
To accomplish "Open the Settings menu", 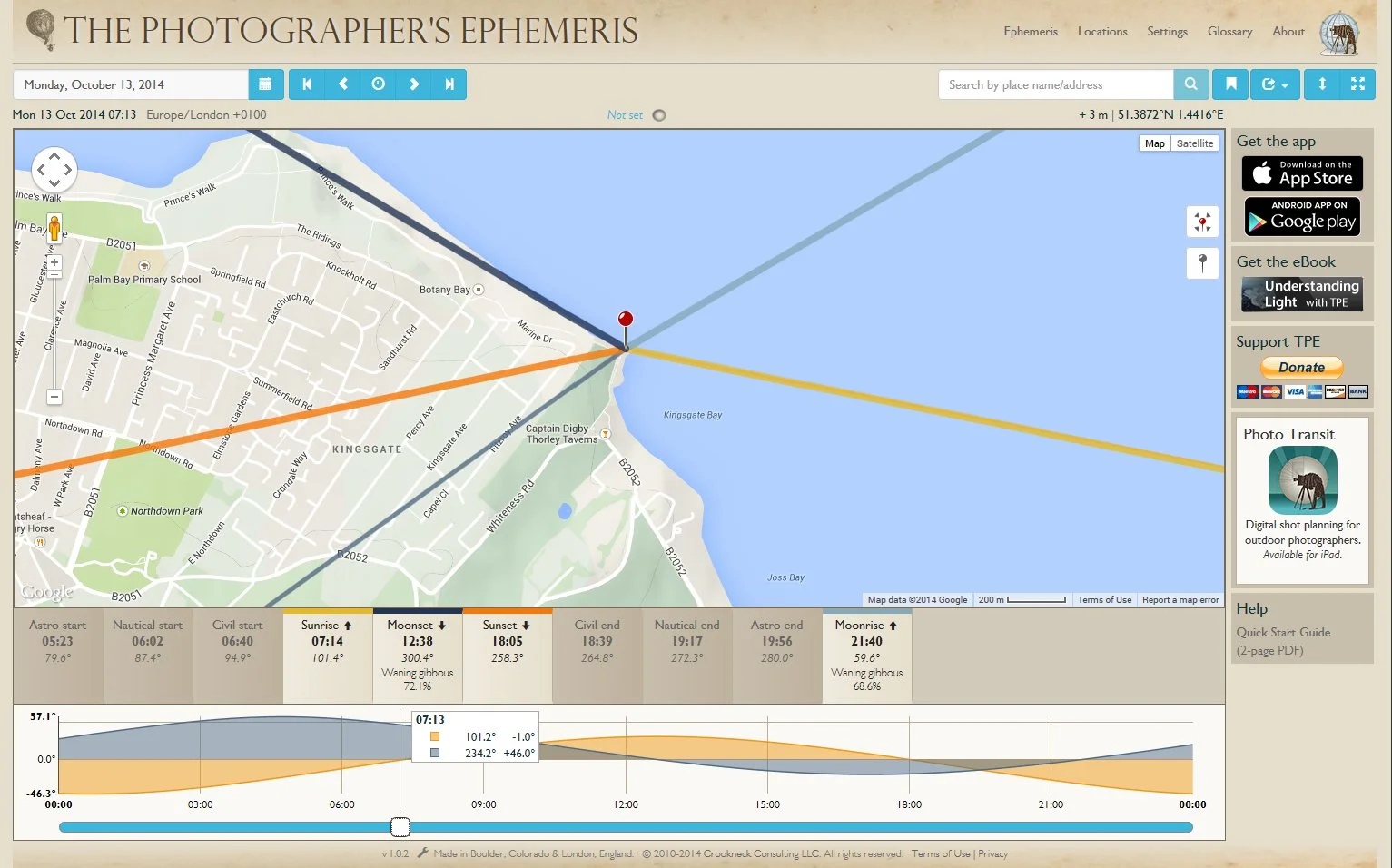I will point(1167,31).
